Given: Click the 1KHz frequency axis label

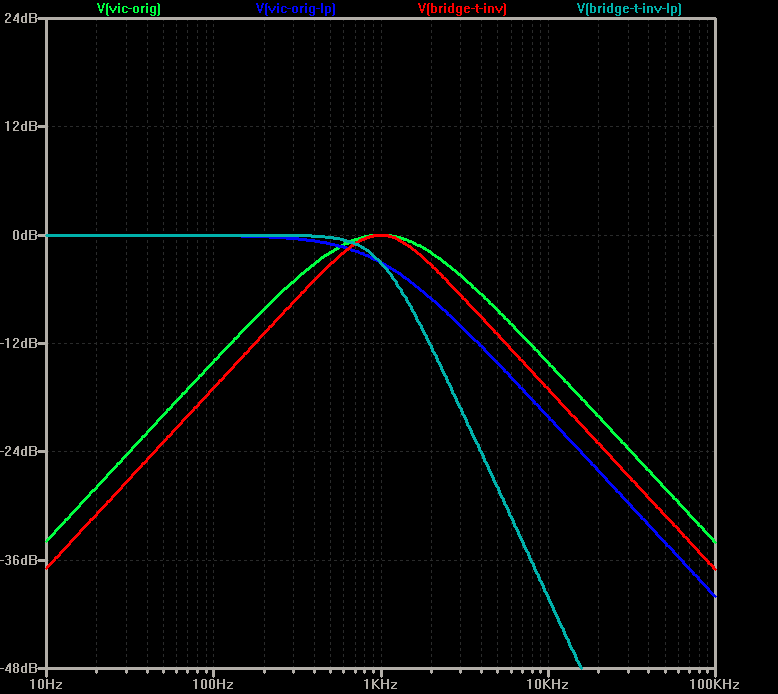Looking at the screenshot, I should 381,685.
